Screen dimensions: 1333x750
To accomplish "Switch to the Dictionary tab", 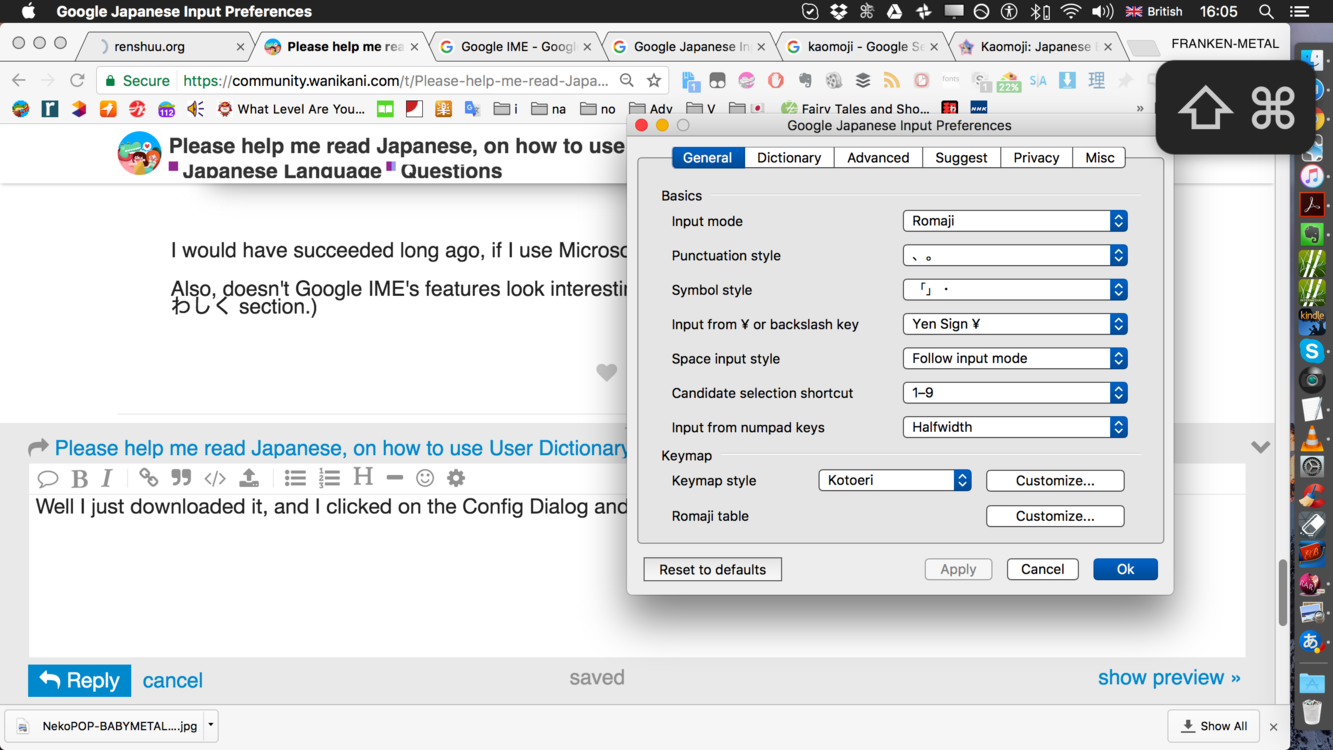I will (789, 158).
